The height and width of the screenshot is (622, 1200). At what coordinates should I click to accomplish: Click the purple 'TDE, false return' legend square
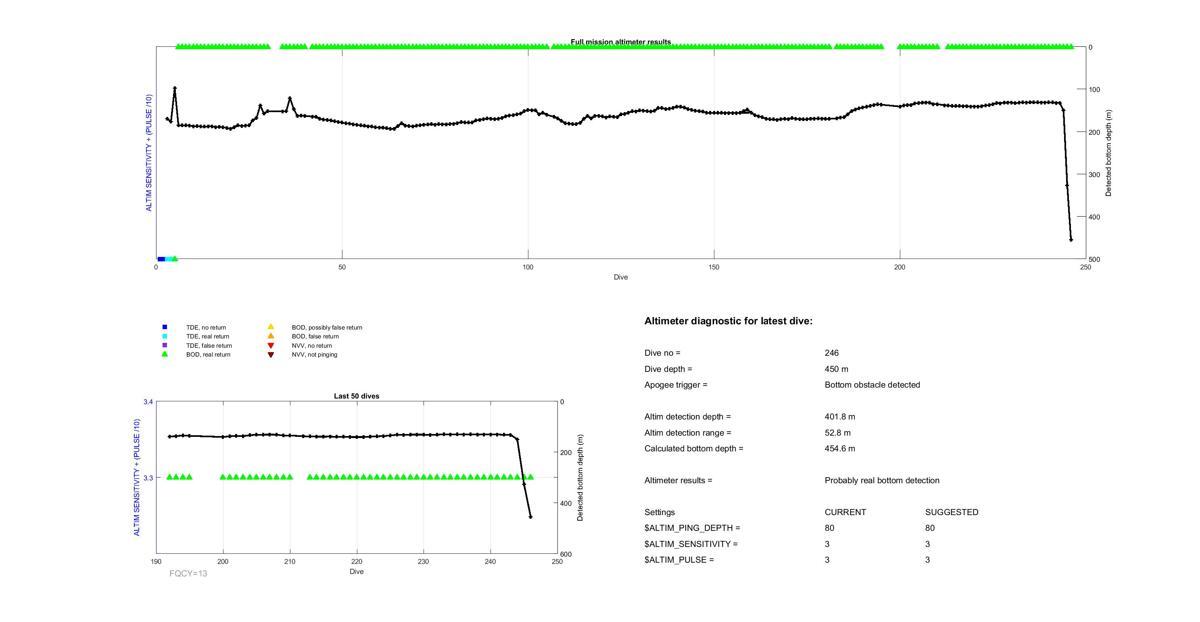(x=165, y=345)
